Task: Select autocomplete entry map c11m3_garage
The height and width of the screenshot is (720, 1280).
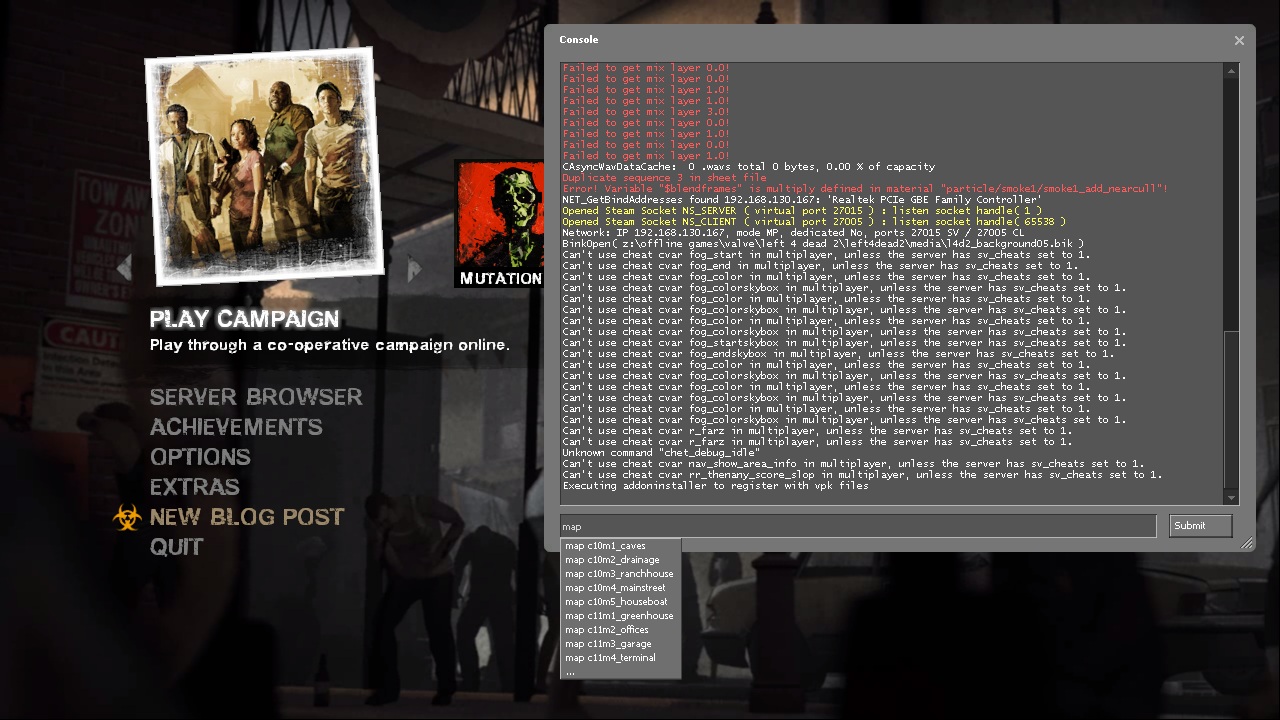Action: pyautogui.click(x=620, y=644)
